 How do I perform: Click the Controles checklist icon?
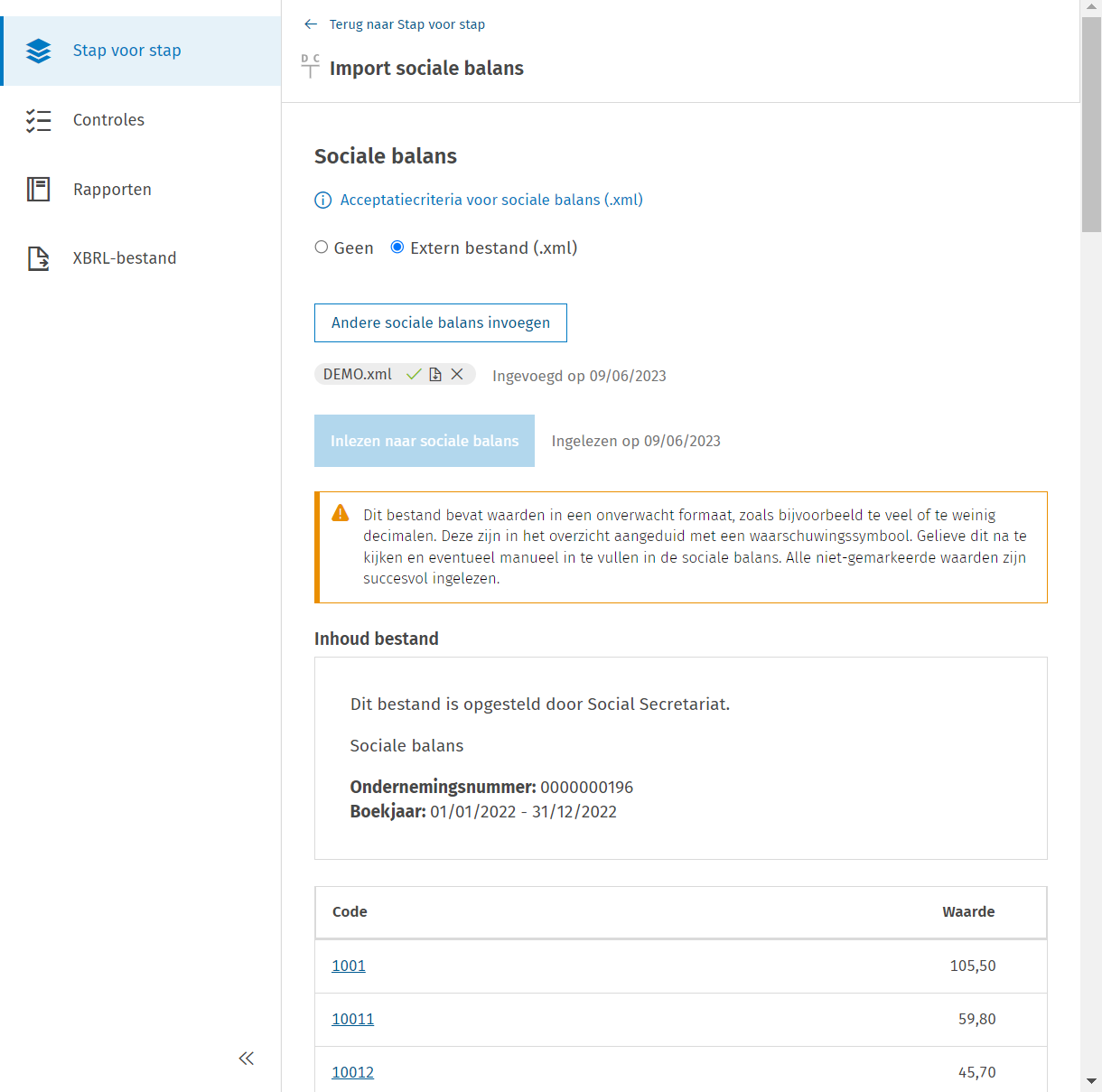[39, 120]
